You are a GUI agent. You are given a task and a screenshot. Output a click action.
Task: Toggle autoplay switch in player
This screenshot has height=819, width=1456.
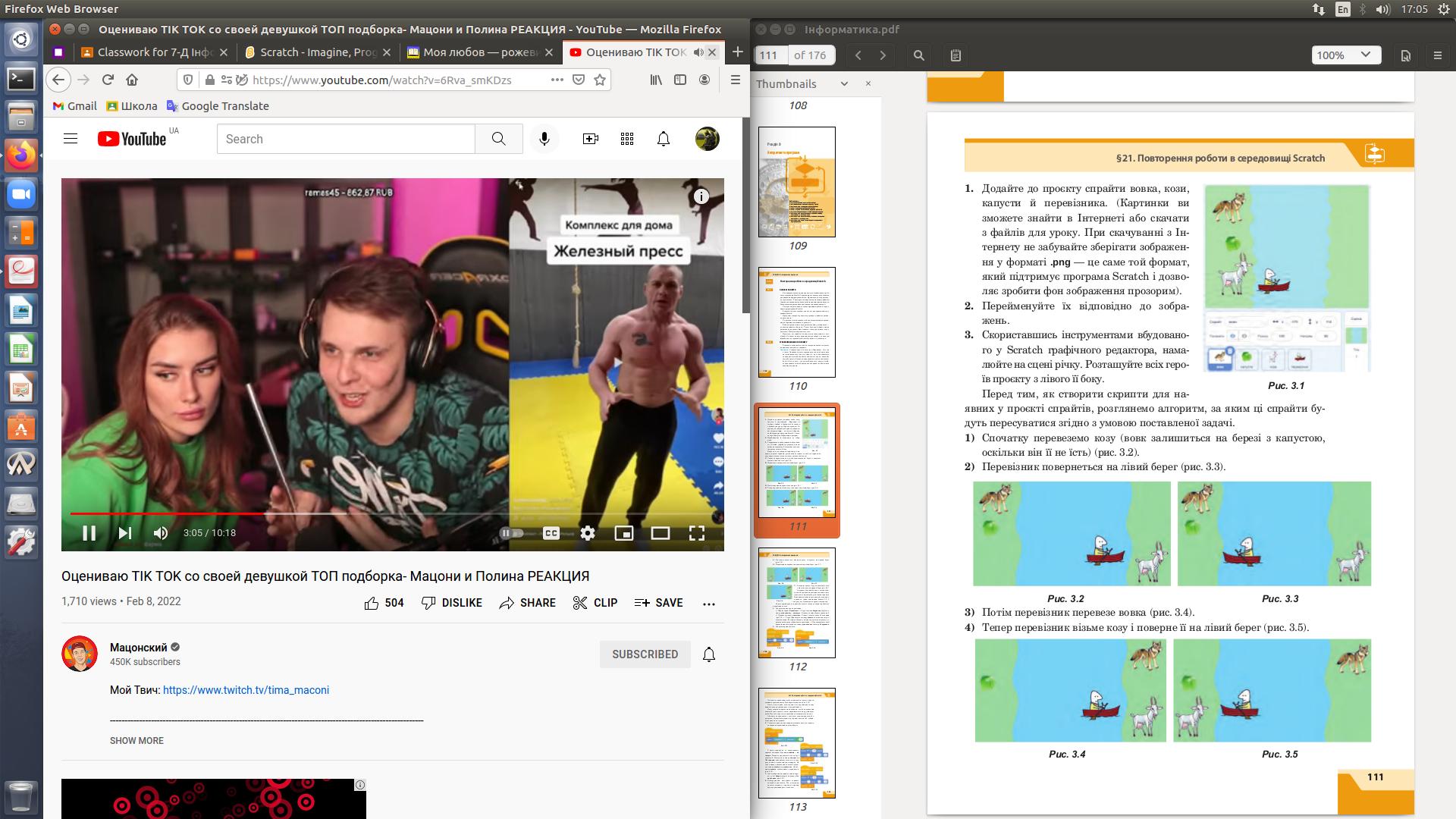tap(512, 533)
